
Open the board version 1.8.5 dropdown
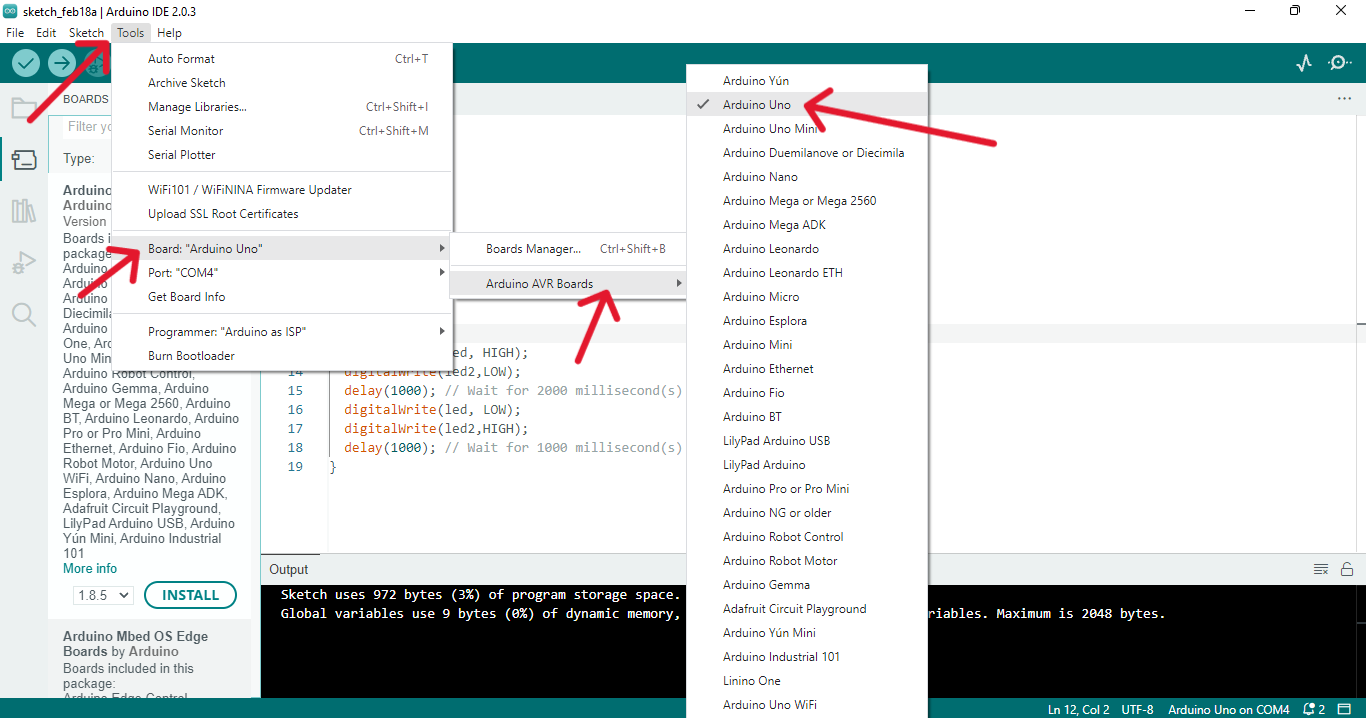103,595
